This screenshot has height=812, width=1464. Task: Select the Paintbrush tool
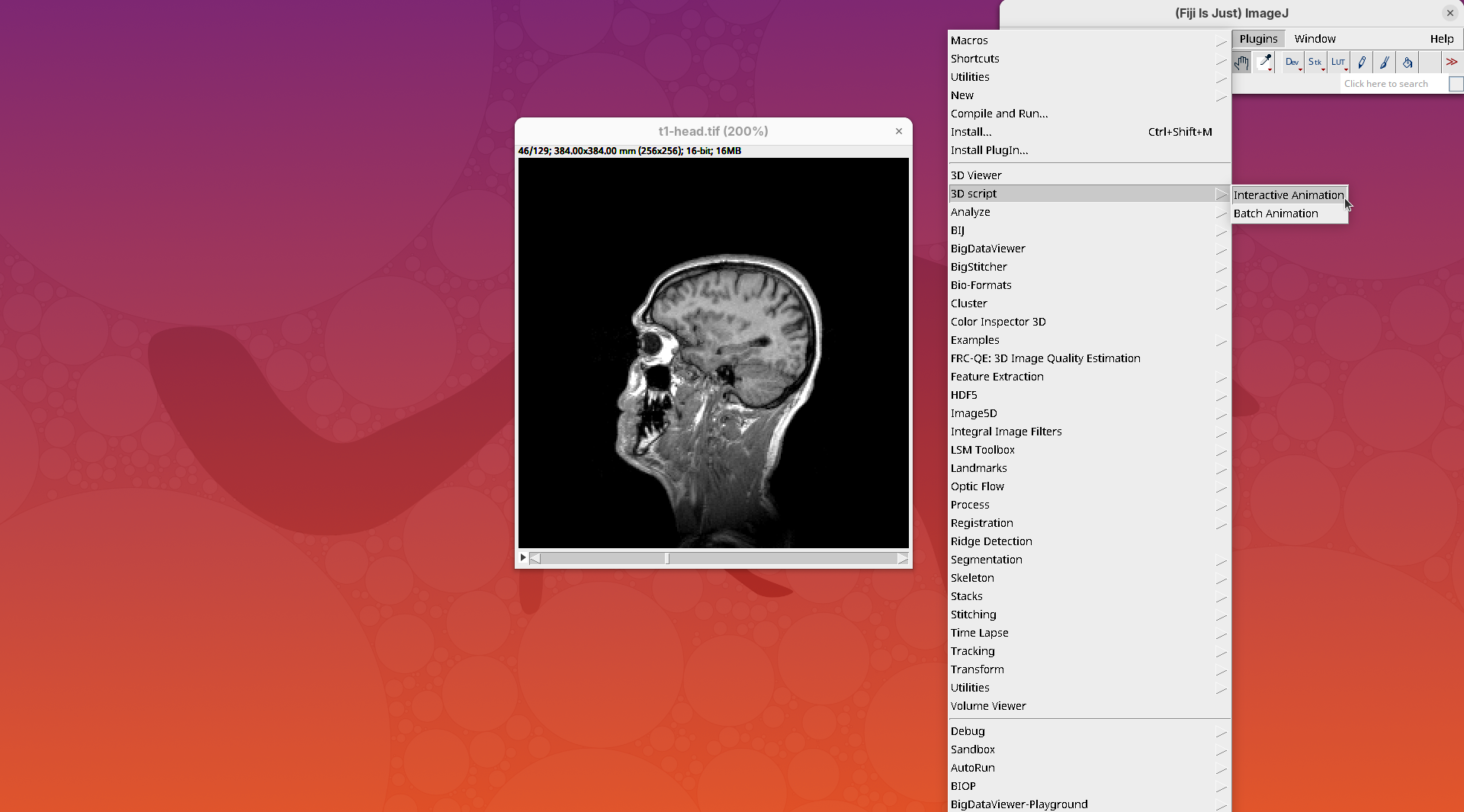click(x=1385, y=63)
